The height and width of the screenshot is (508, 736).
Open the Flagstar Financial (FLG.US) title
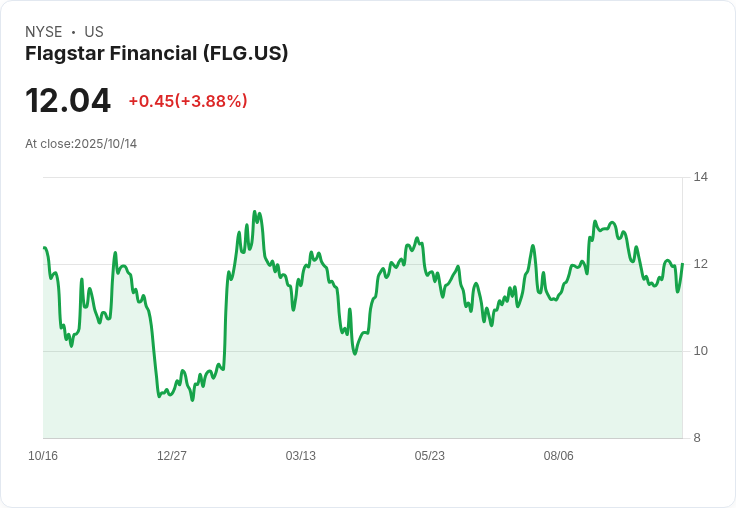click(157, 53)
